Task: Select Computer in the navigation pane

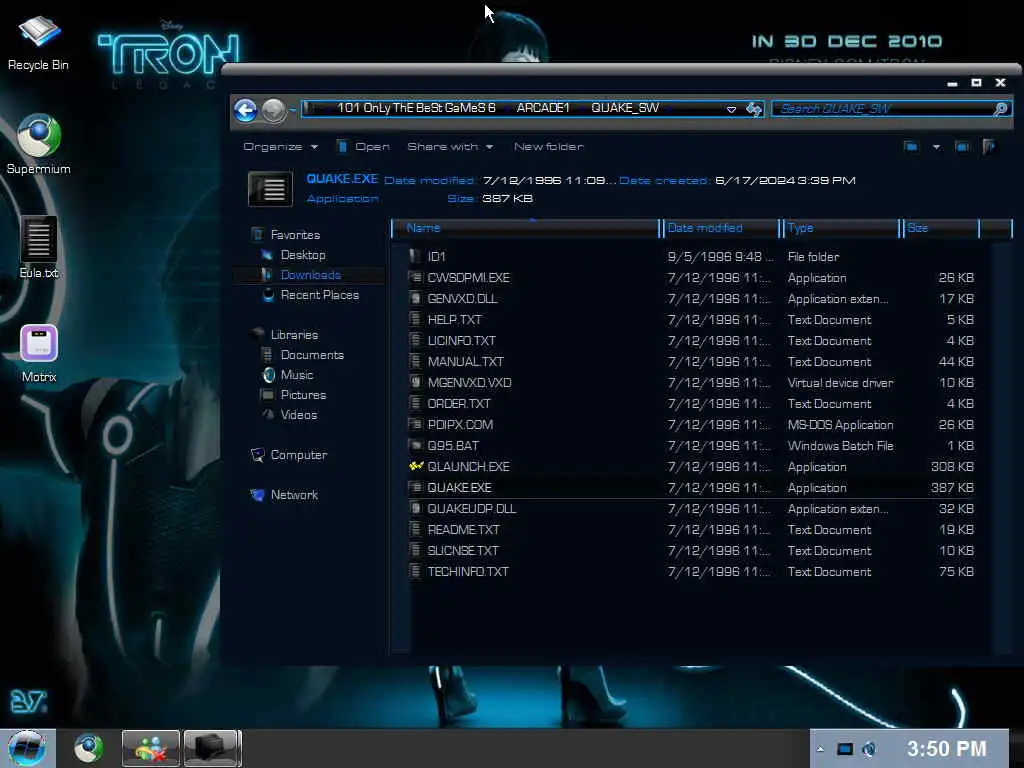Action: point(298,455)
